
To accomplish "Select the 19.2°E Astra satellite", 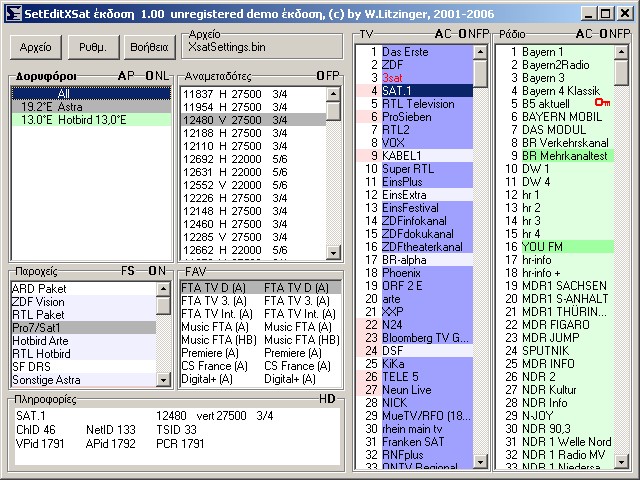I will coord(52,106).
